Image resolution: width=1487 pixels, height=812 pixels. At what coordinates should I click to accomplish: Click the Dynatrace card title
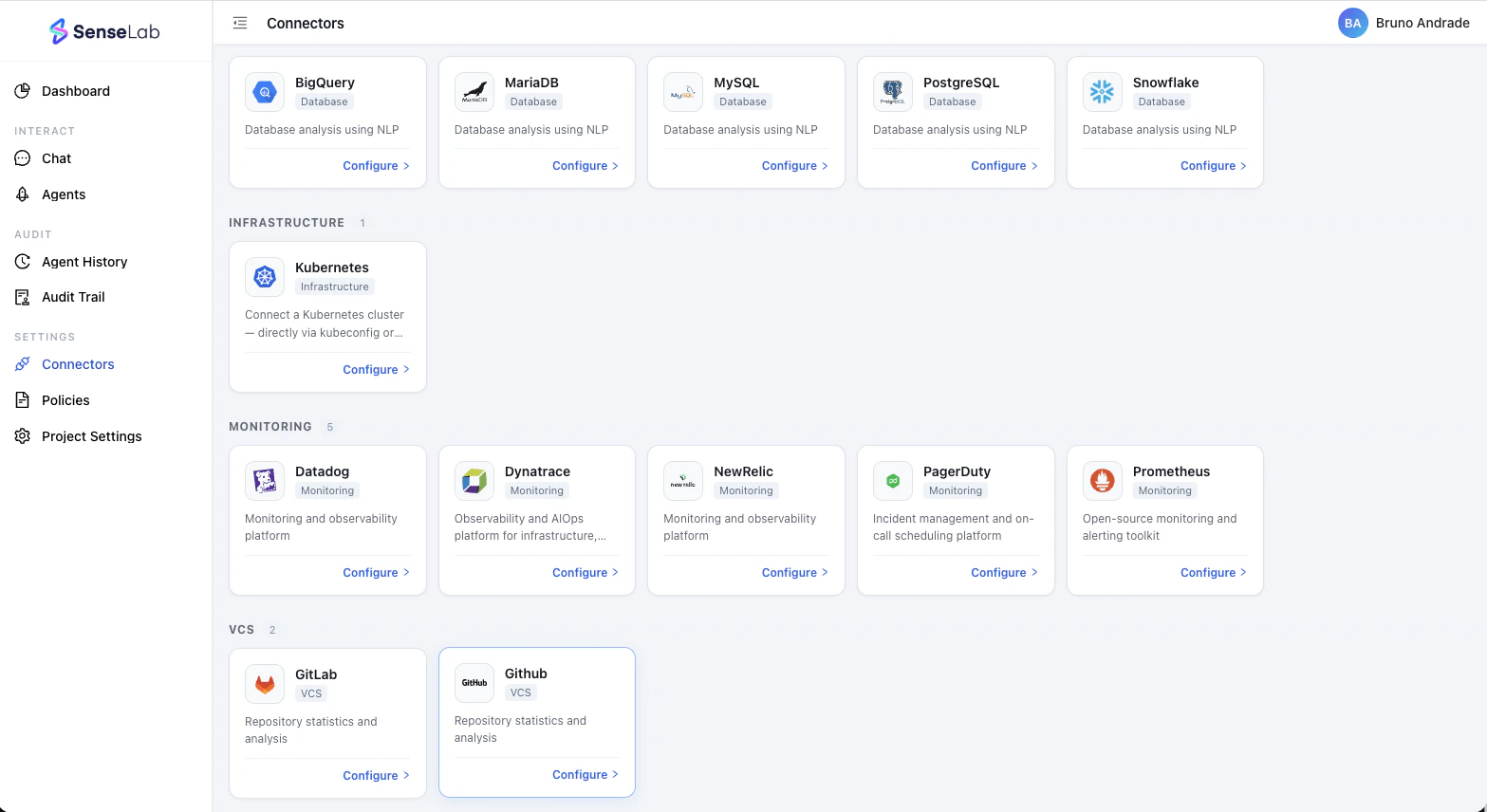pos(537,471)
